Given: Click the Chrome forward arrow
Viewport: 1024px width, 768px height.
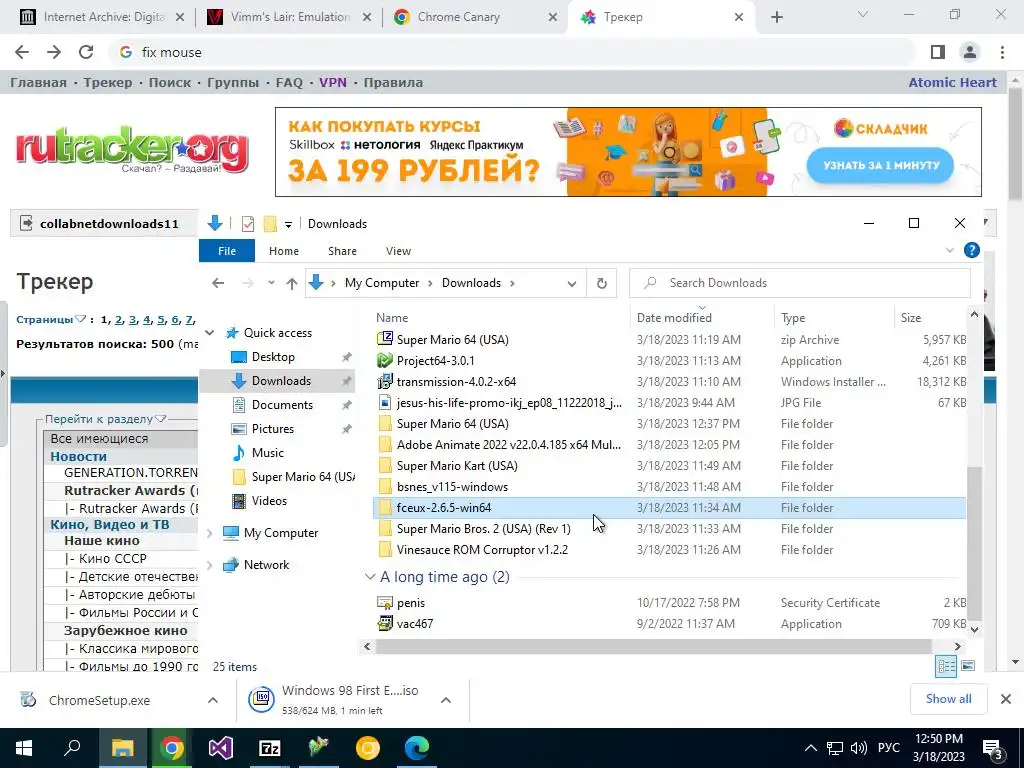Looking at the screenshot, I should click(x=54, y=52).
